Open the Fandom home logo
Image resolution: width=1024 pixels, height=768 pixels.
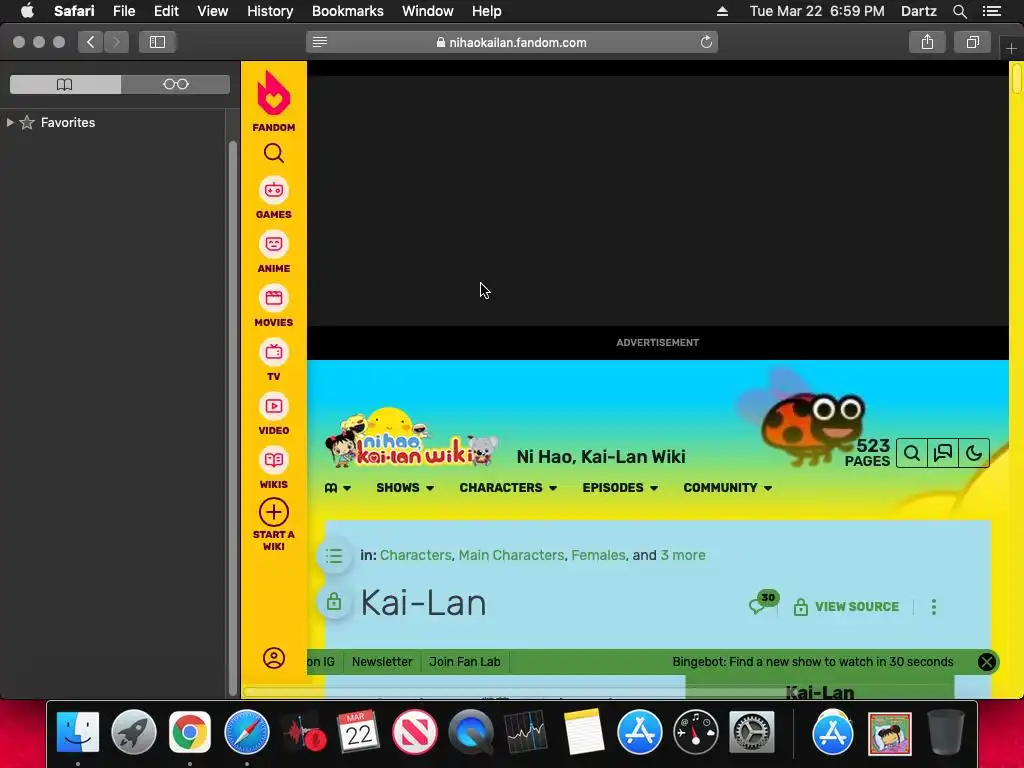click(274, 101)
